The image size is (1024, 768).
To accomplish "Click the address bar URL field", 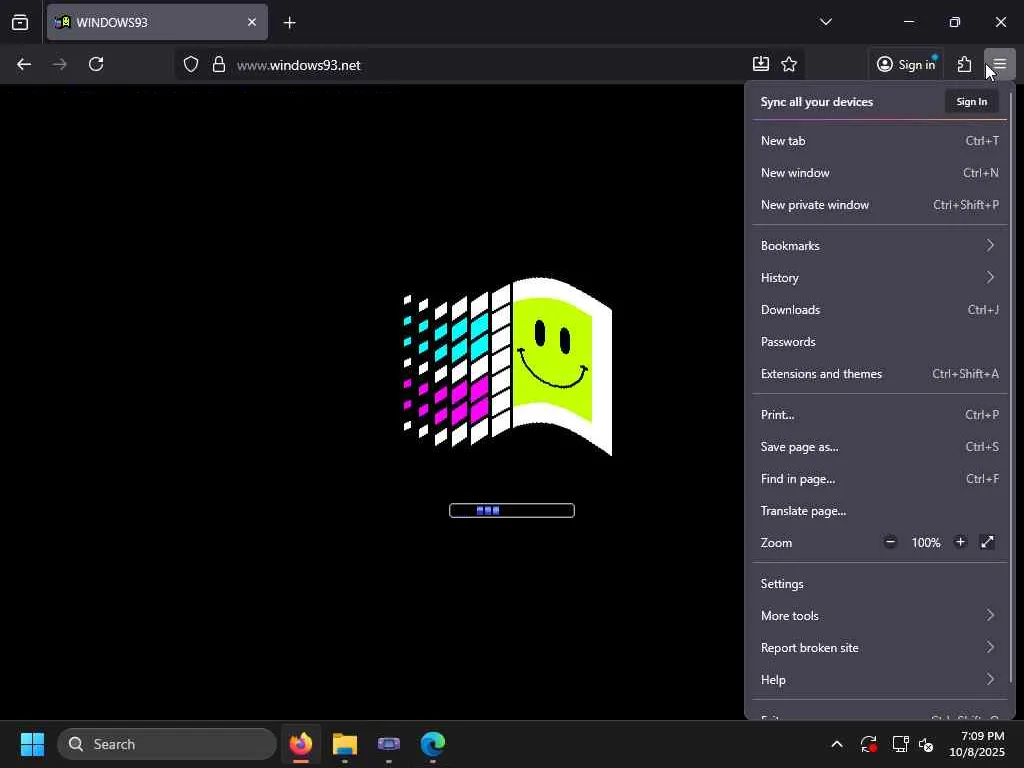I will click(490, 65).
